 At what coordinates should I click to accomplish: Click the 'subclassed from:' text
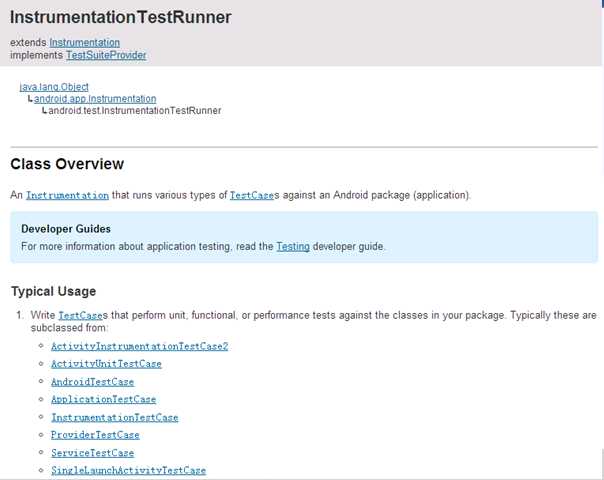click(69, 328)
